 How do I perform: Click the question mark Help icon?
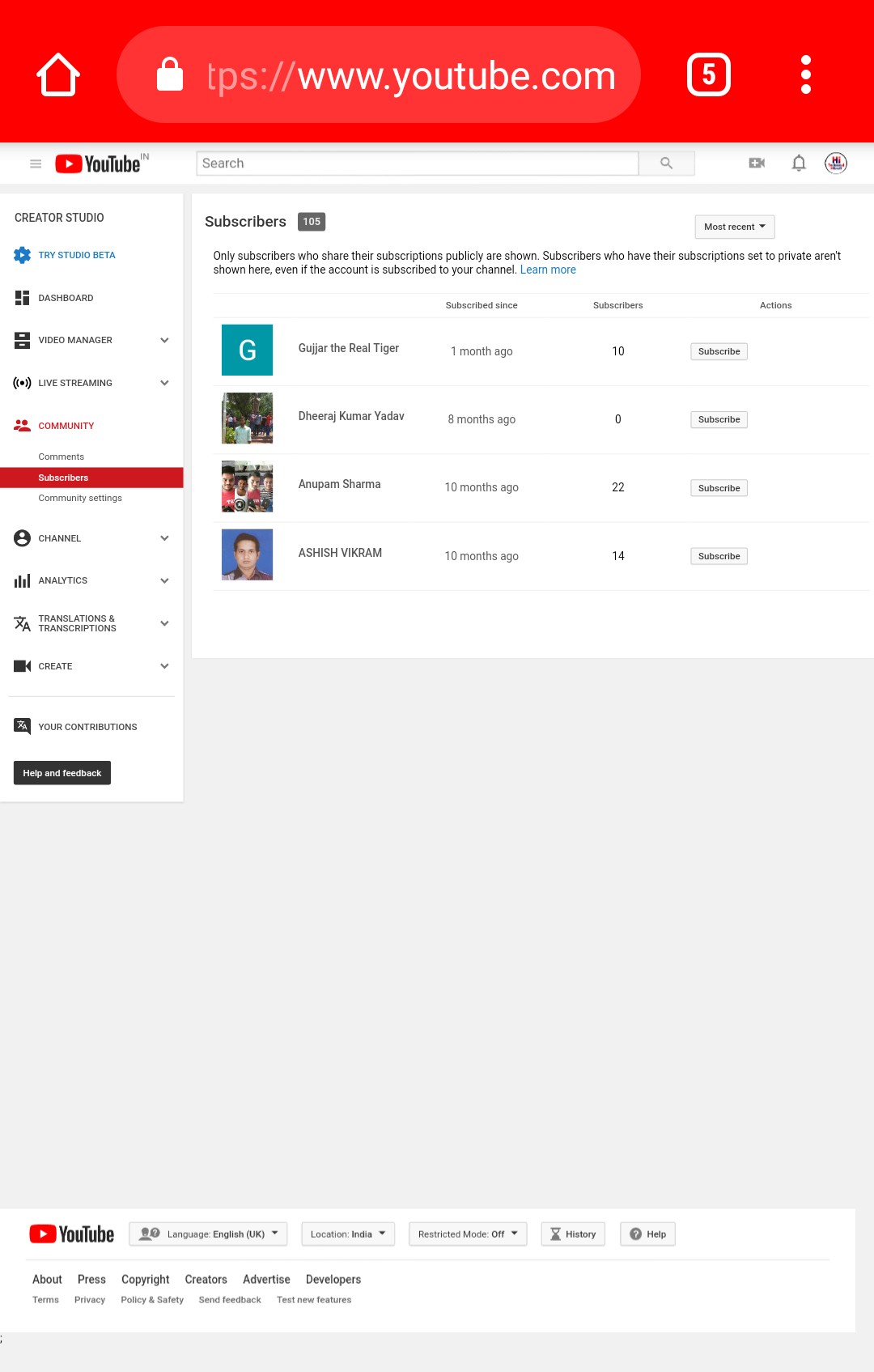click(635, 1234)
